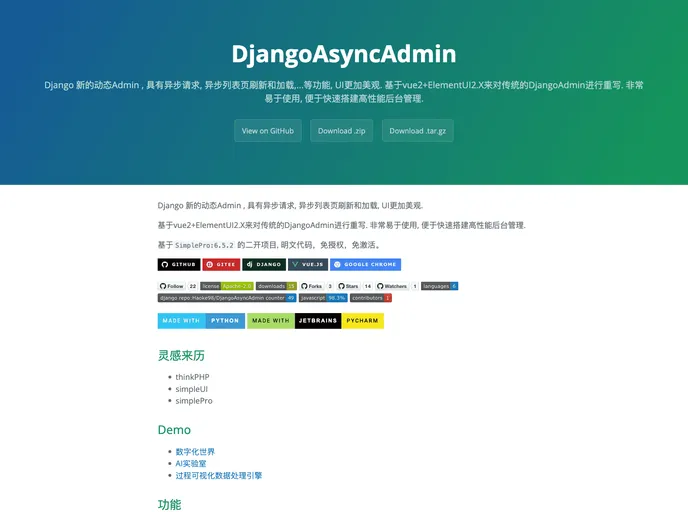The width and height of the screenshot is (688, 512).
Task: Click the thinkPHP list item
Action: [x=192, y=377]
